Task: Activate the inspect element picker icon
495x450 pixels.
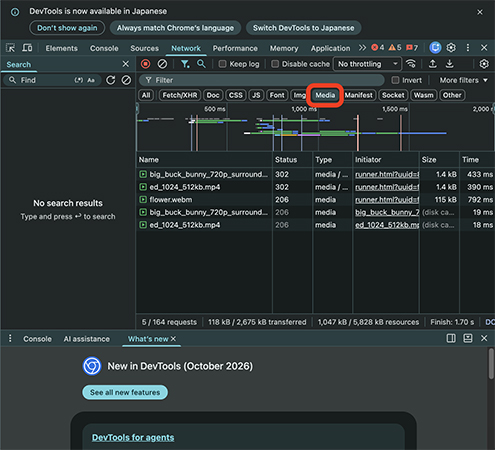Action: click(10, 48)
